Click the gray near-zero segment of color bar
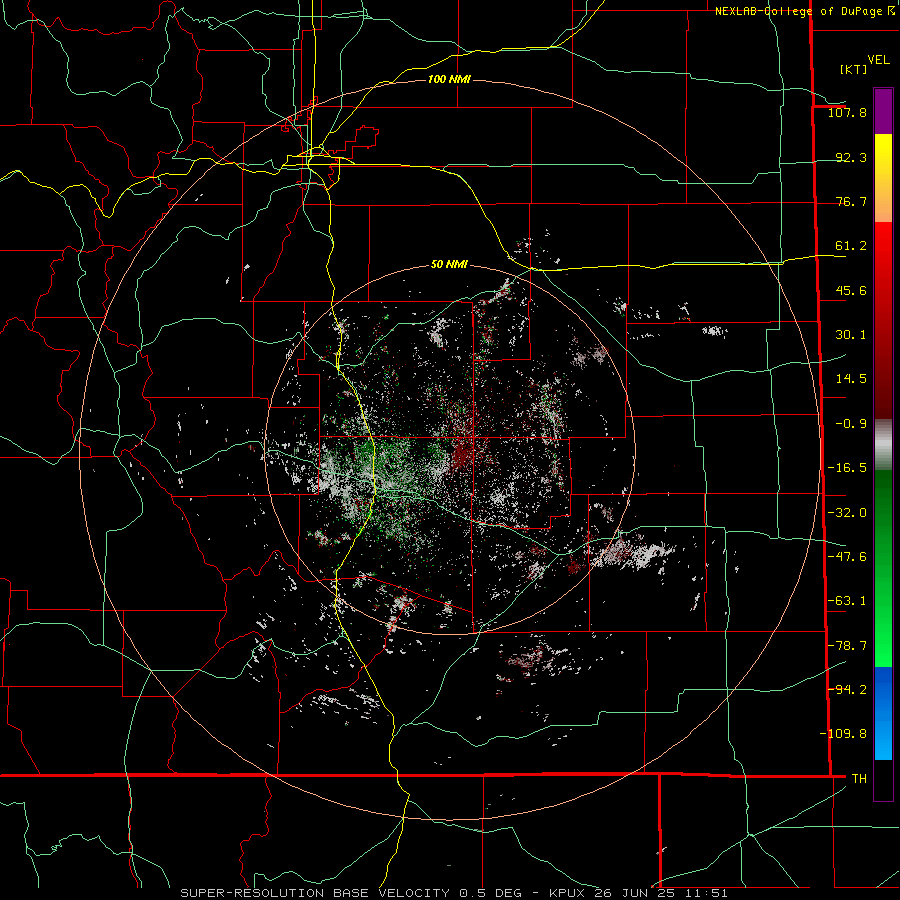Viewport: 900px width, 900px height. pos(883,445)
